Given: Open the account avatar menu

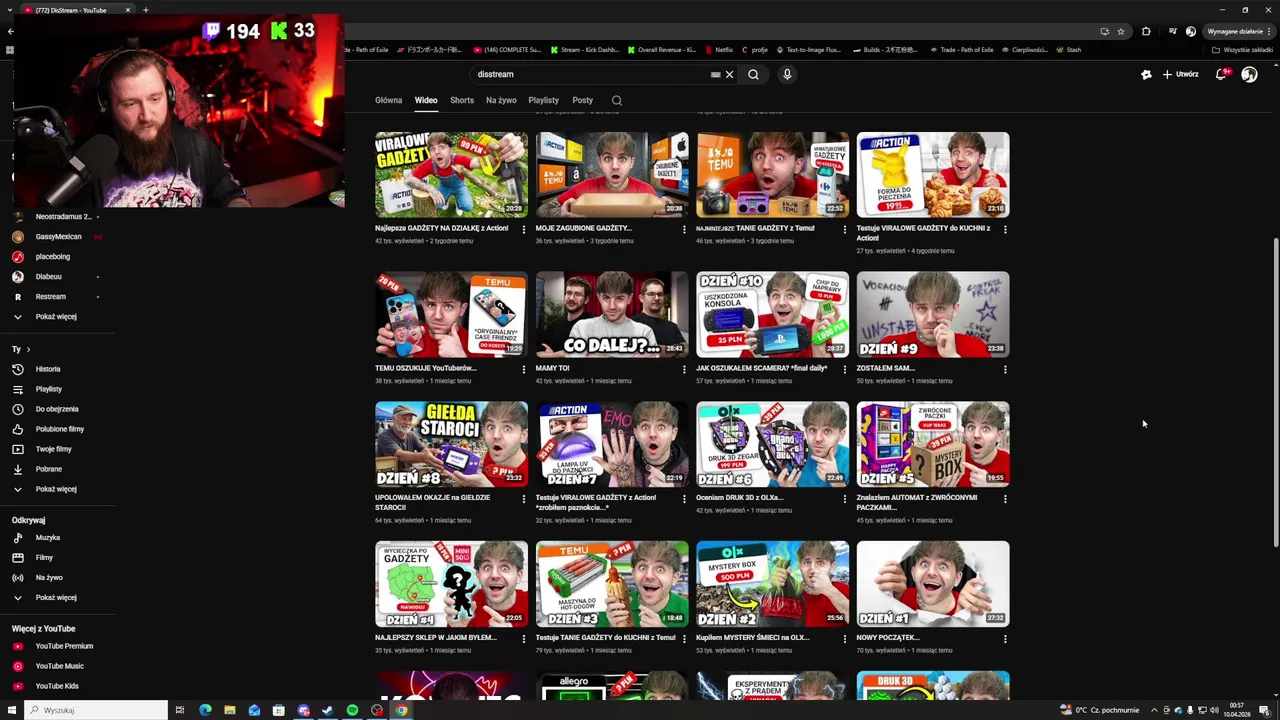Looking at the screenshot, I should (x=1249, y=74).
